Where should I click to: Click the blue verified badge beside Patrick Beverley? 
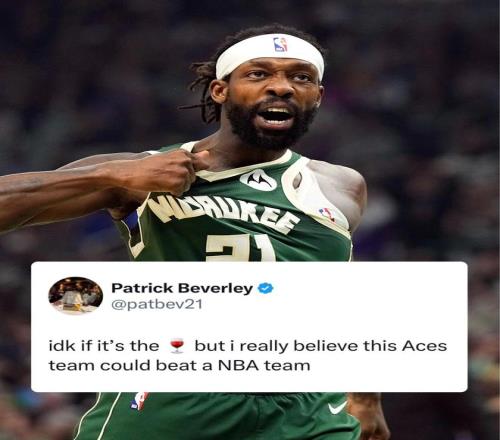point(265,288)
